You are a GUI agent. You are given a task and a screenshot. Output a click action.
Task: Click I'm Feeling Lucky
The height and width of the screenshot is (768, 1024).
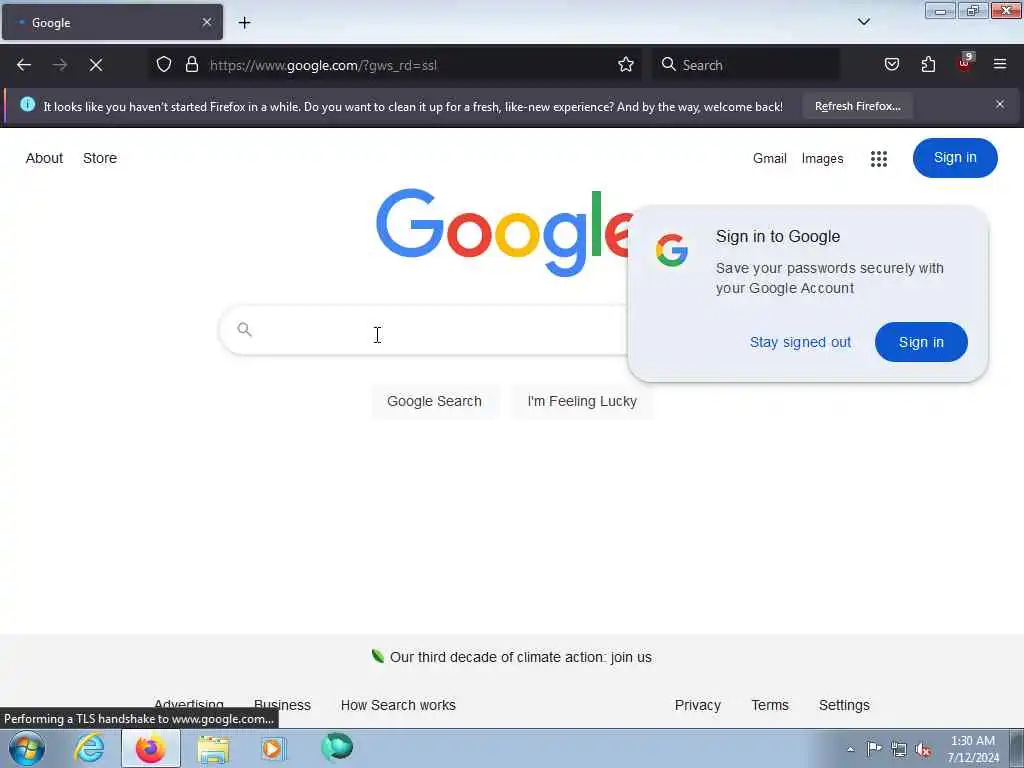(582, 401)
